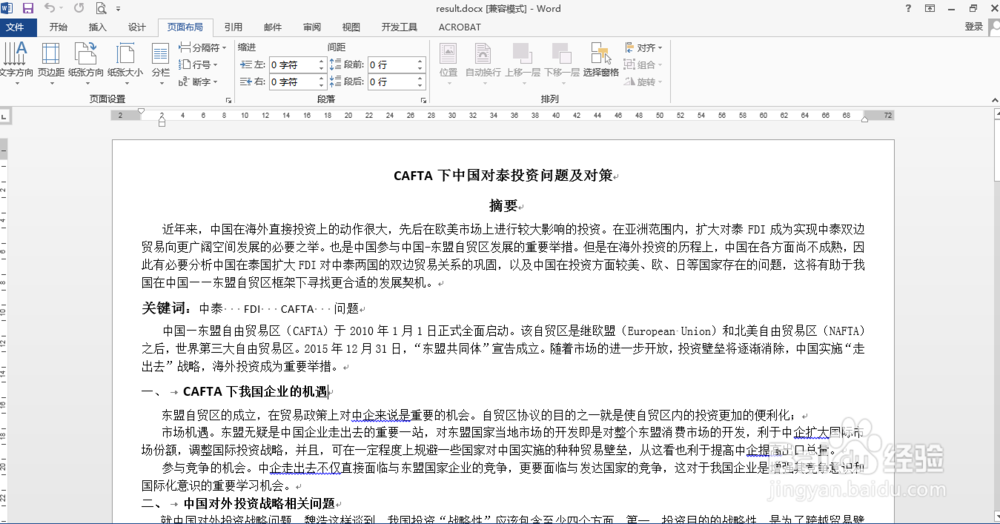1000x524 pixels.
Task: Open the 分隔符 breaks dropdown
Action: point(202,48)
